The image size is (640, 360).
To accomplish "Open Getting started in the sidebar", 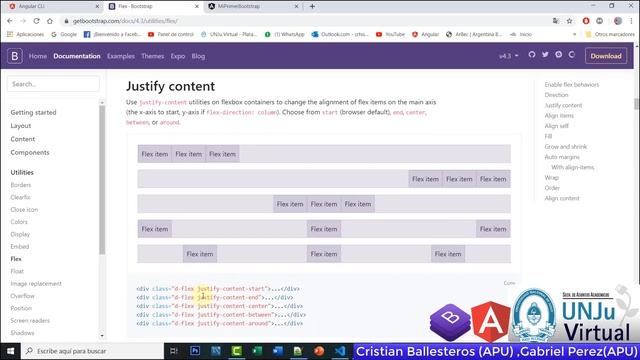I will coord(33,112).
